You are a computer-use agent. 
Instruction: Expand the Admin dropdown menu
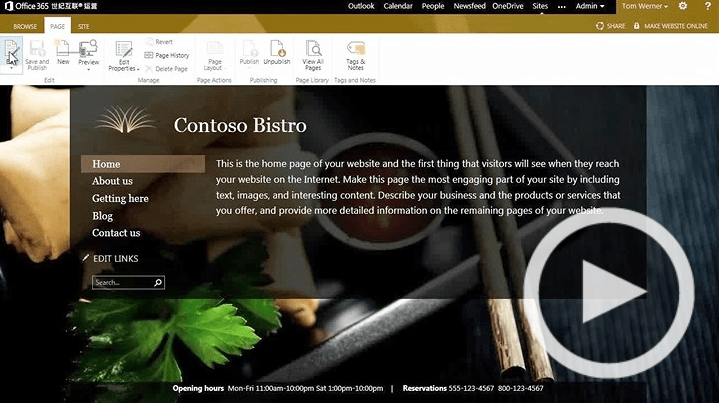(590, 6)
